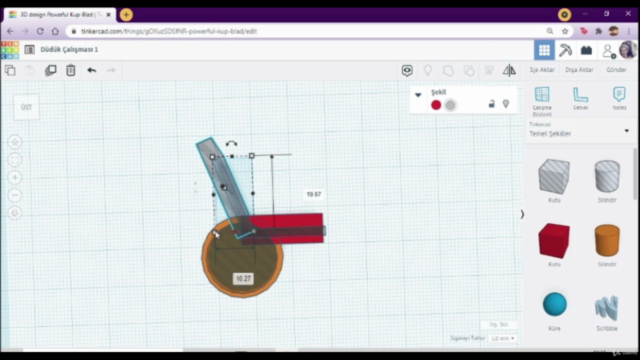Bookmark this page with star icon

tap(565, 31)
